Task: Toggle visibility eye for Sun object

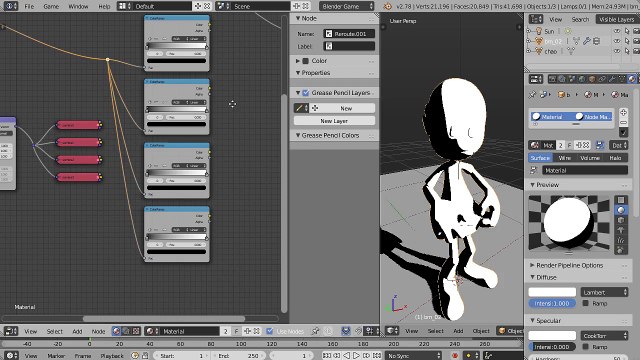Action: tap(617, 31)
